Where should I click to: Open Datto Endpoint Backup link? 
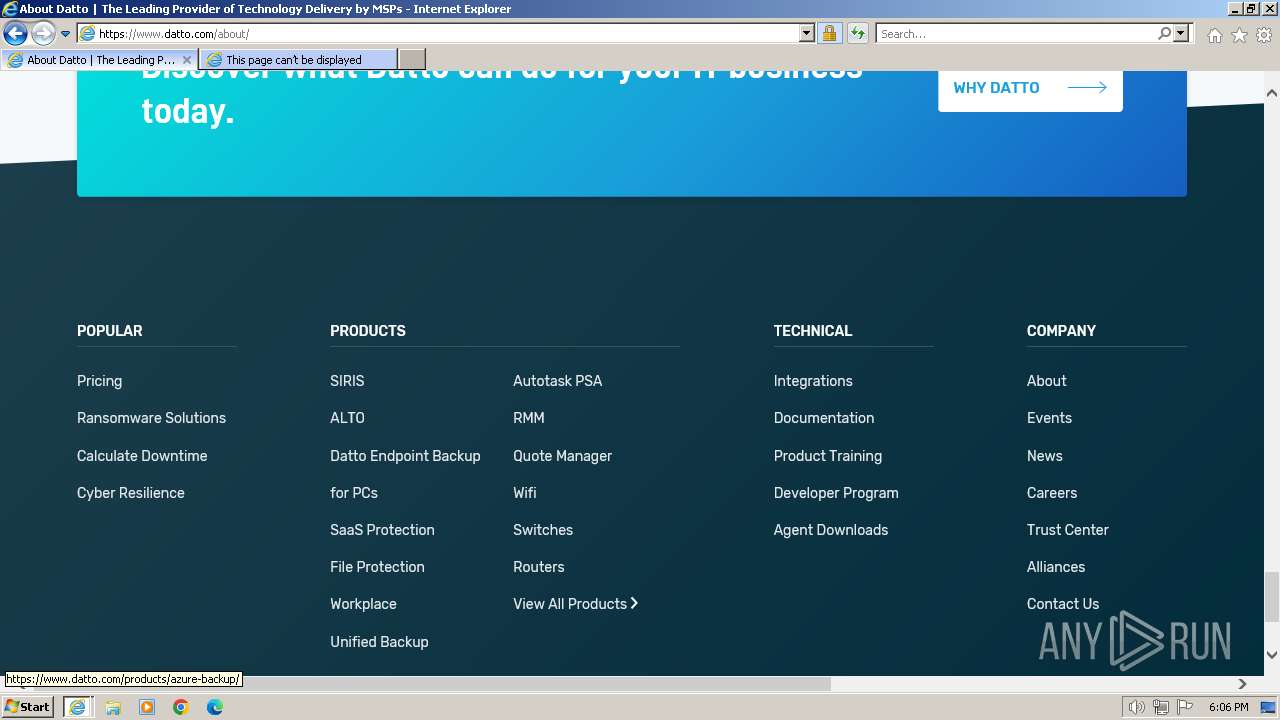point(405,456)
